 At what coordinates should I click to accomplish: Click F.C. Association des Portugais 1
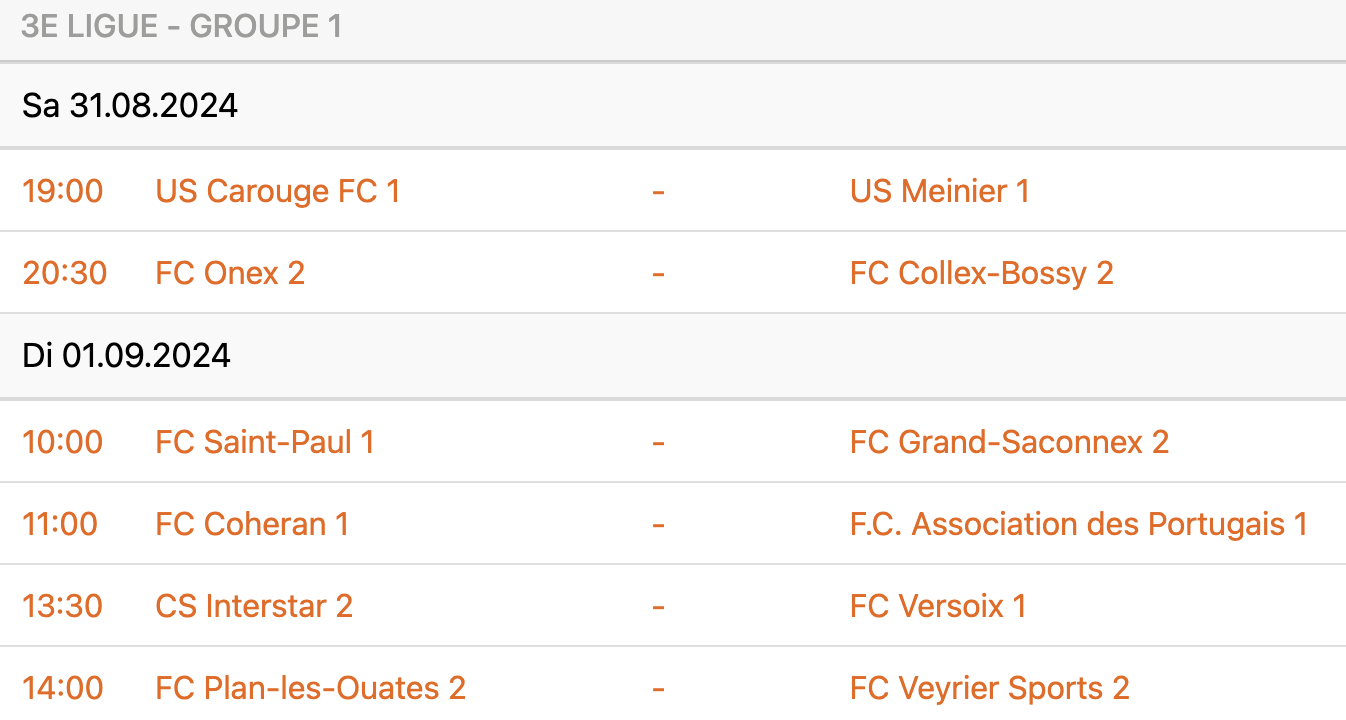point(1078,524)
